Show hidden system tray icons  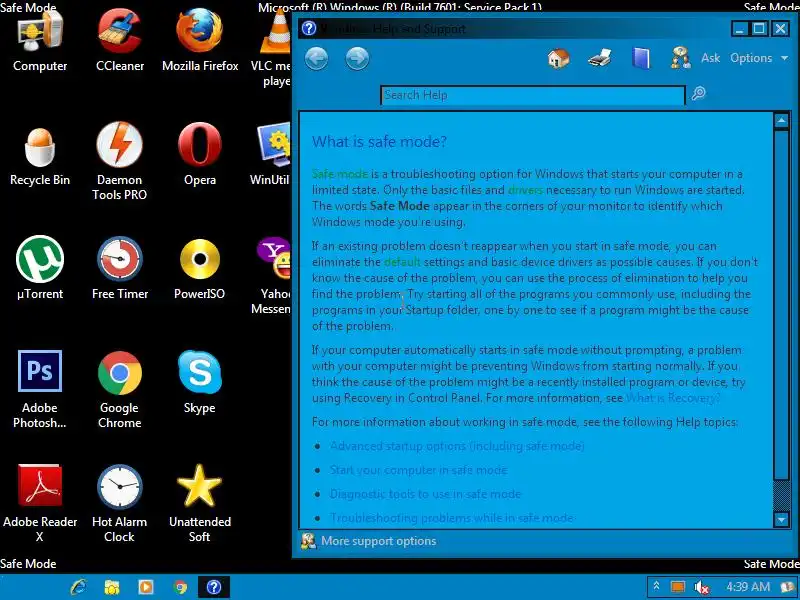pos(657,587)
